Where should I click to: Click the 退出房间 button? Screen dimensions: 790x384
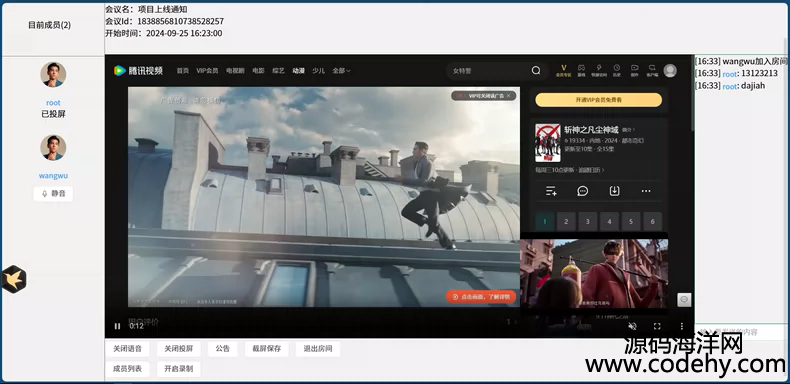coord(317,349)
